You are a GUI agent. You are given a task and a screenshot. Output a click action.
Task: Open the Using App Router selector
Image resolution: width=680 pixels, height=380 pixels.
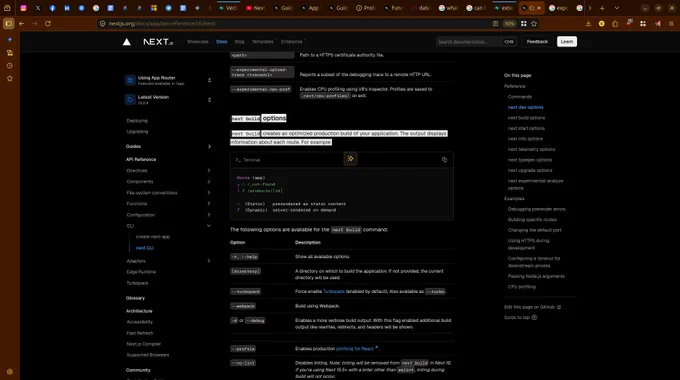tap(168, 80)
